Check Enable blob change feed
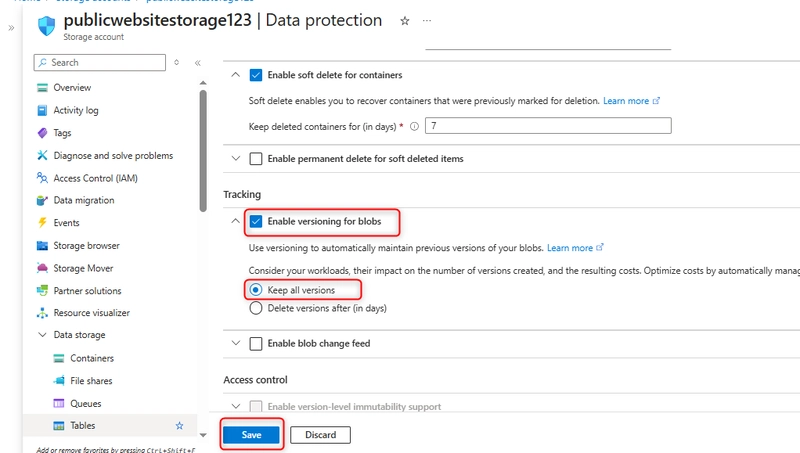800x453 pixels. click(256, 343)
